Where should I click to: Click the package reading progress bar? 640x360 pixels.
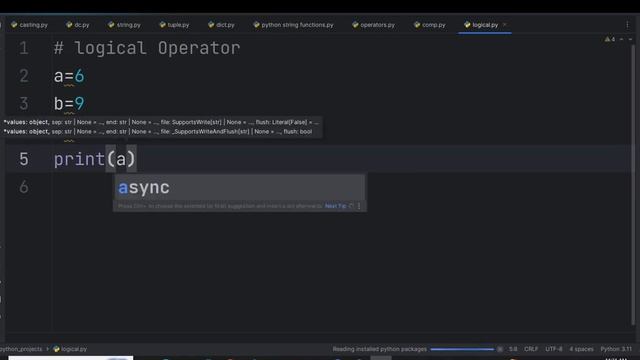click(x=462, y=349)
